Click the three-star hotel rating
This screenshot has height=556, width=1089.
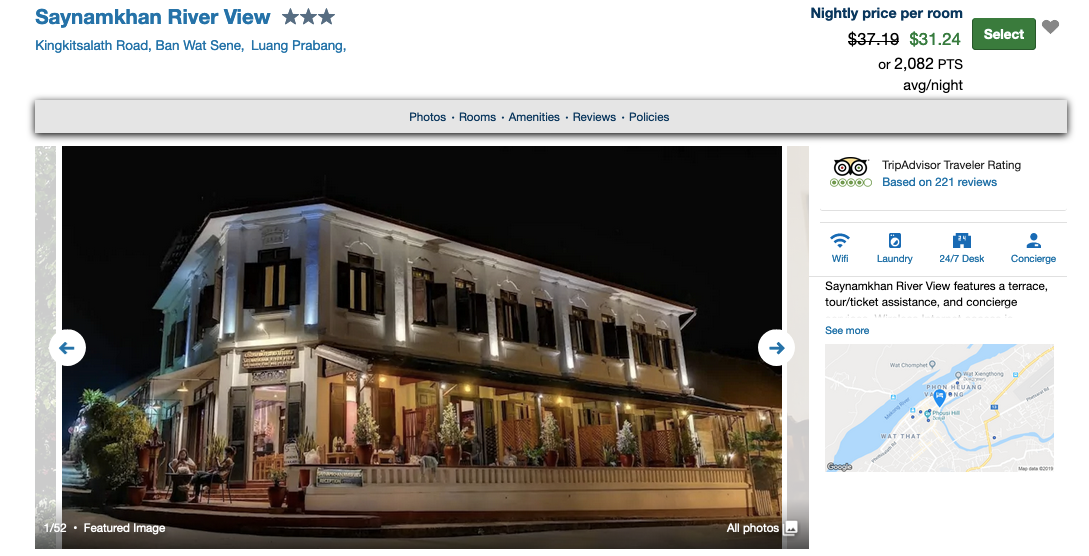(308, 17)
